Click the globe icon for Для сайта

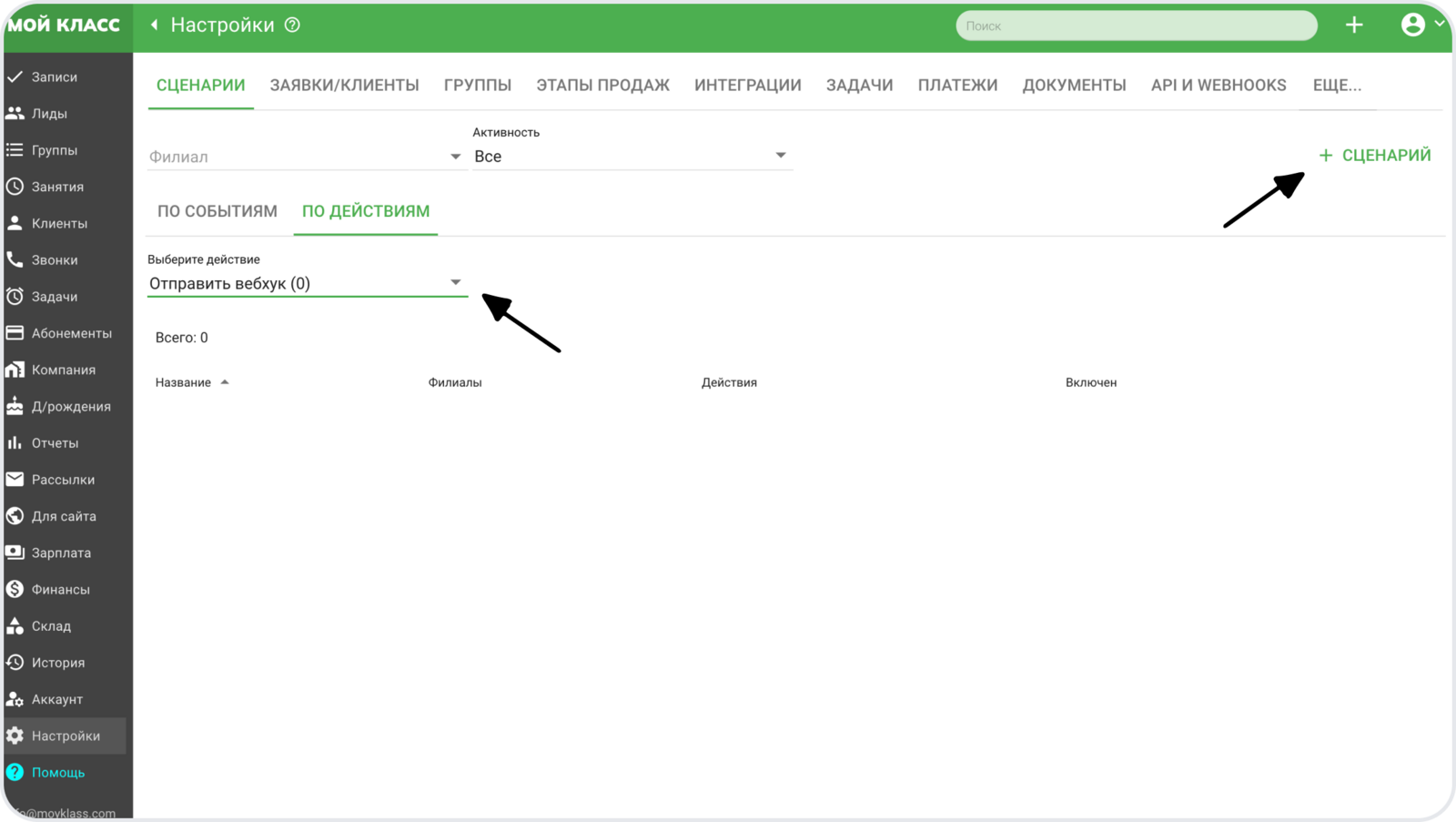click(x=15, y=516)
